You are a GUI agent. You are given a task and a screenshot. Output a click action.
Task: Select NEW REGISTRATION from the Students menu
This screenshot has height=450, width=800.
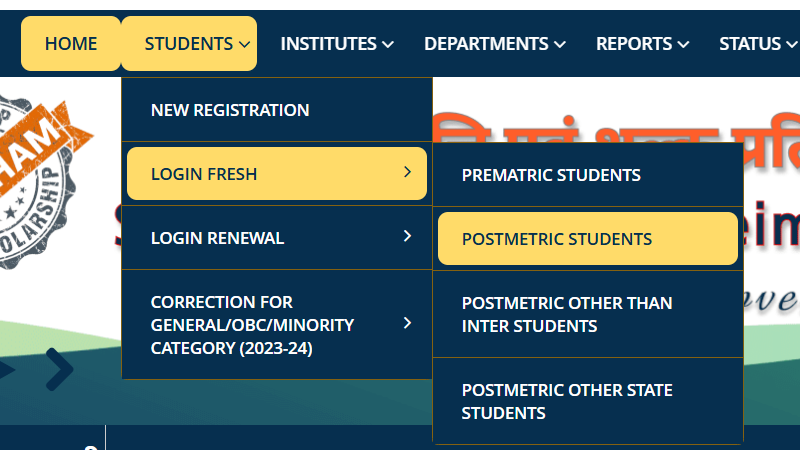(x=230, y=110)
